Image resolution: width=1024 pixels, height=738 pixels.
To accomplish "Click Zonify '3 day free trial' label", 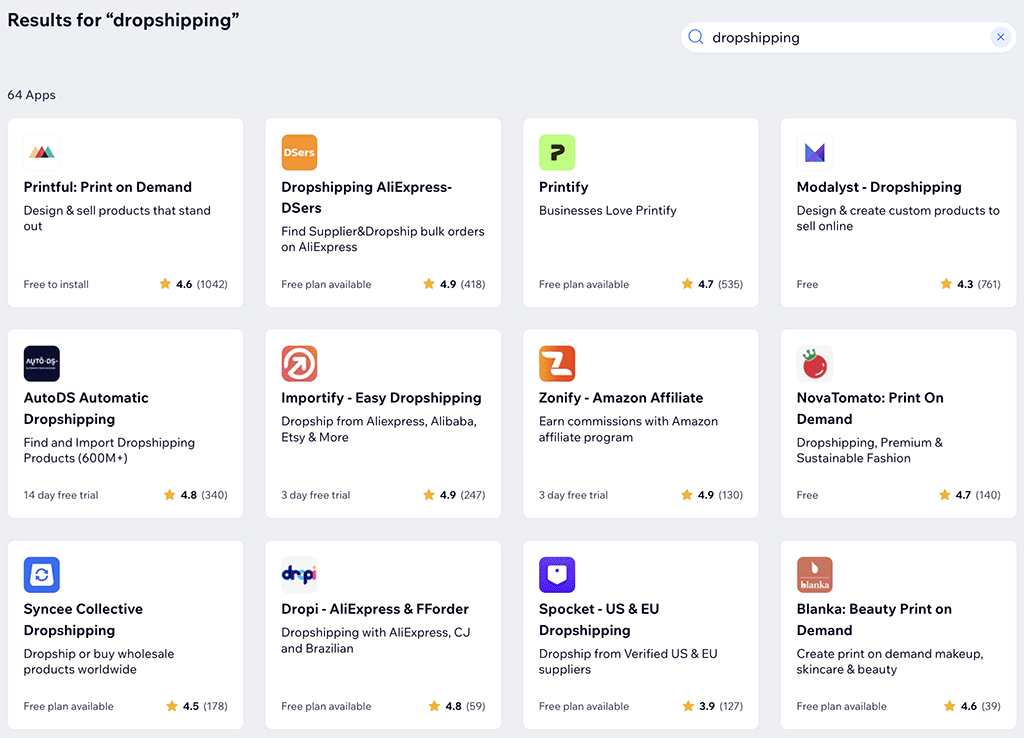I will click(573, 495).
